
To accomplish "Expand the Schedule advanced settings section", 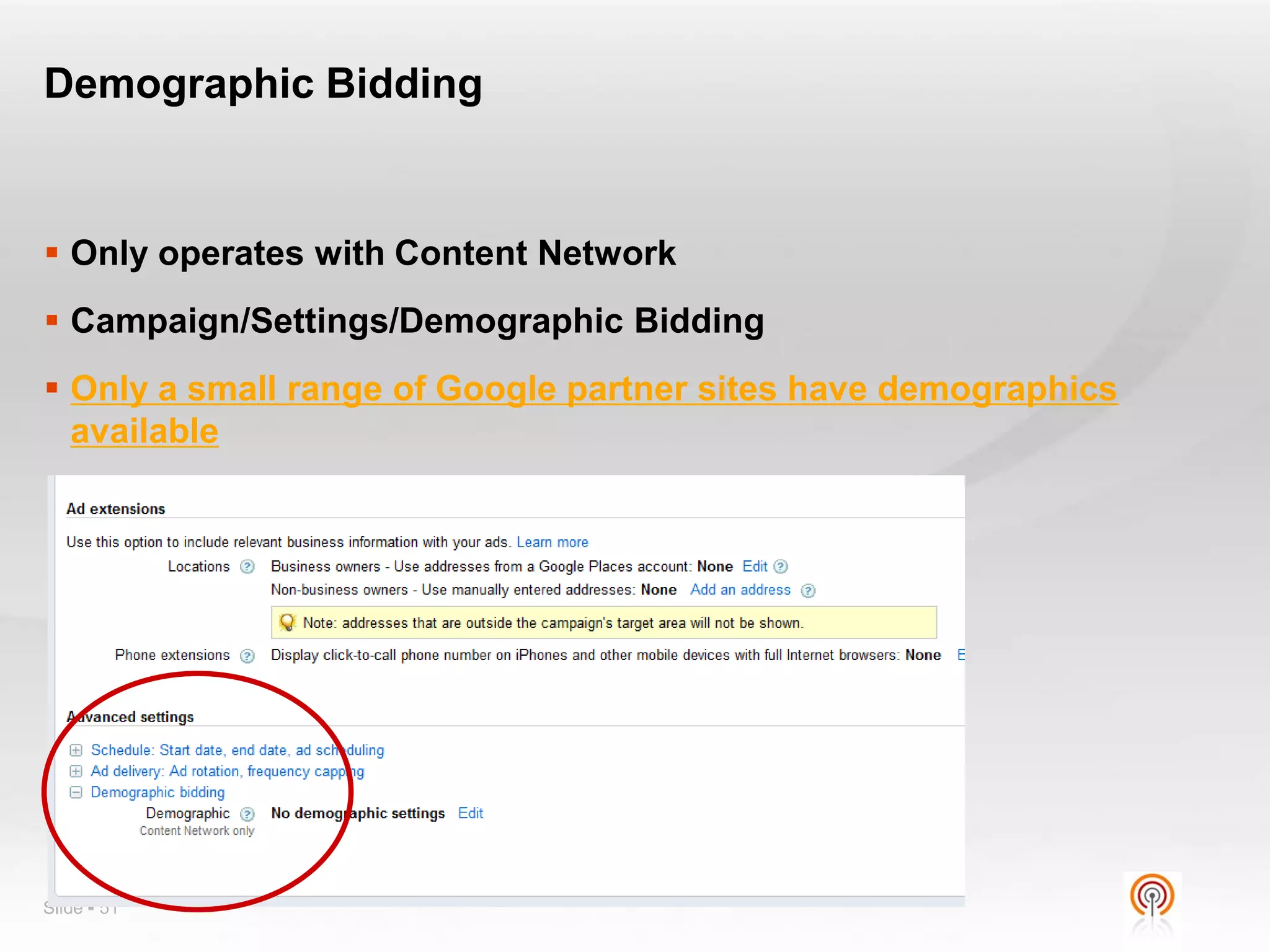I will point(76,751).
